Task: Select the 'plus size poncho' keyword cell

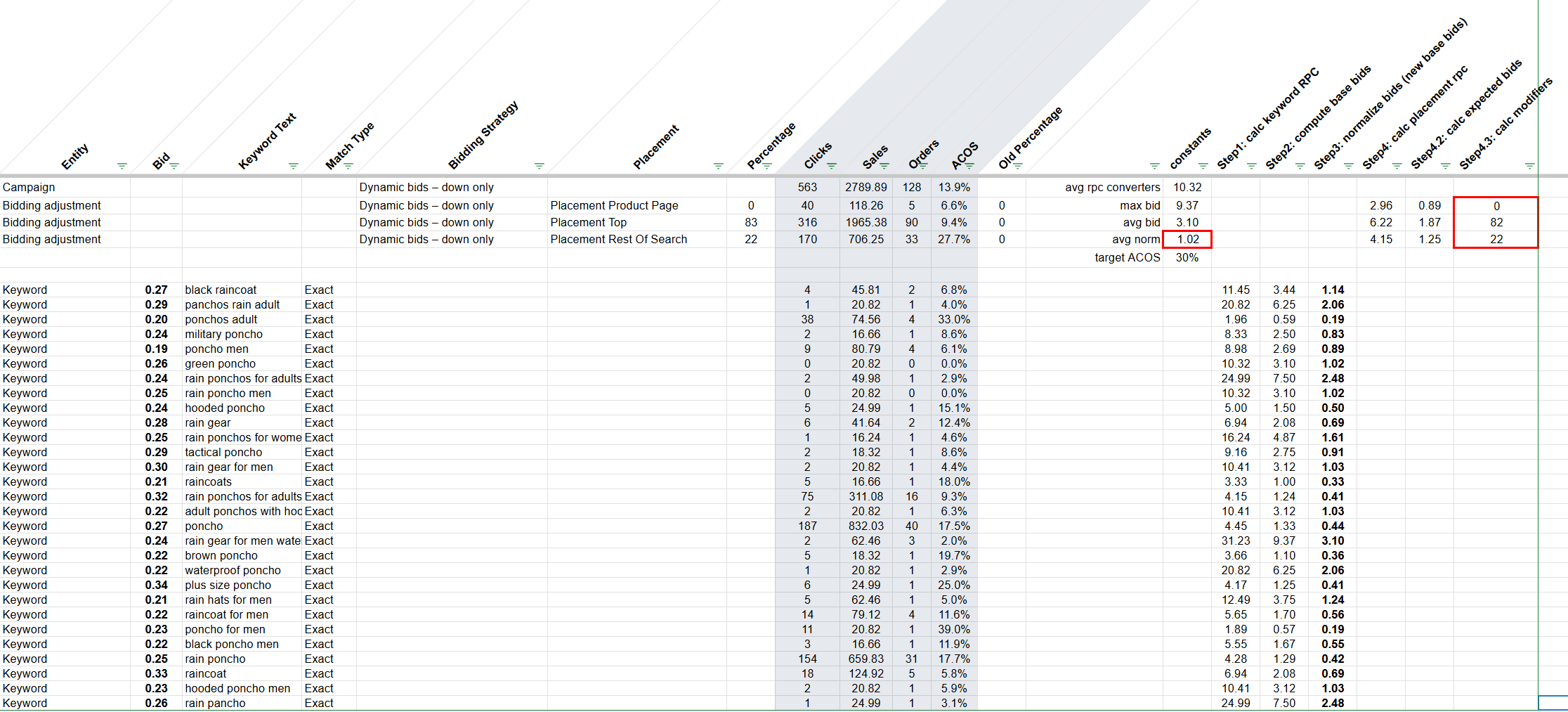Action: [x=242, y=585]
